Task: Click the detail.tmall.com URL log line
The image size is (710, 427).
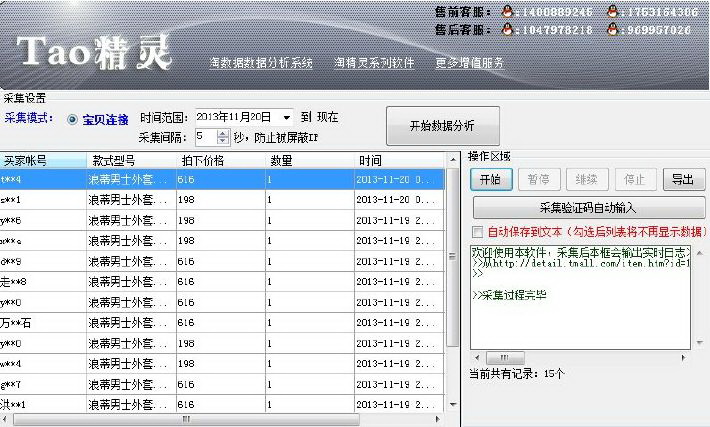Action: [x=580, y=263]
